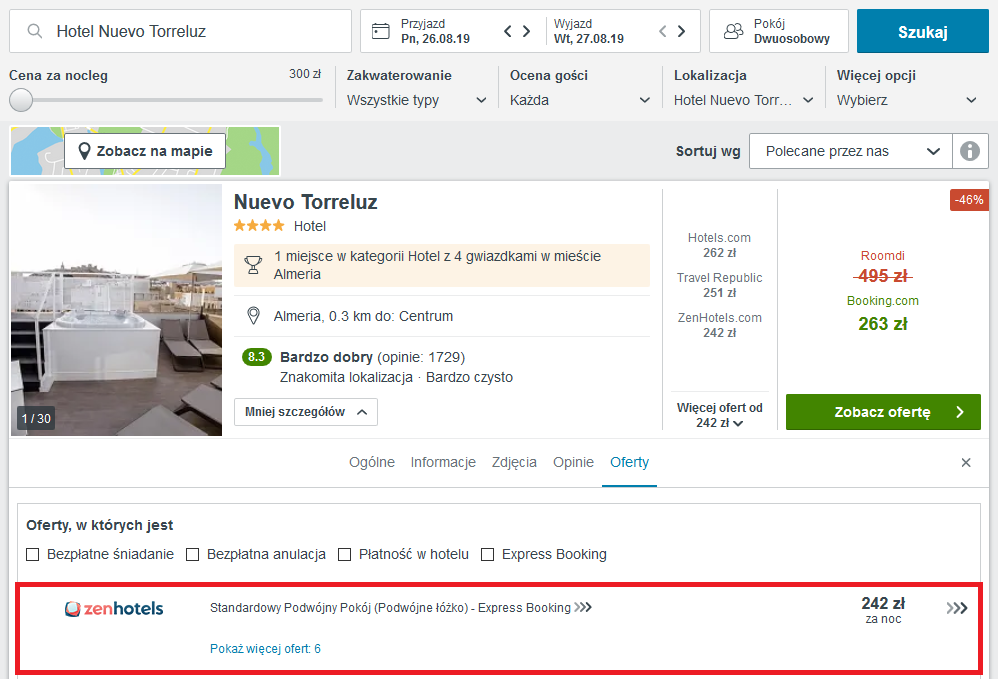Screen dimensions: 998x679
Task: Open ZenHotels.com 242 zł offer
Action: [719, 325]
